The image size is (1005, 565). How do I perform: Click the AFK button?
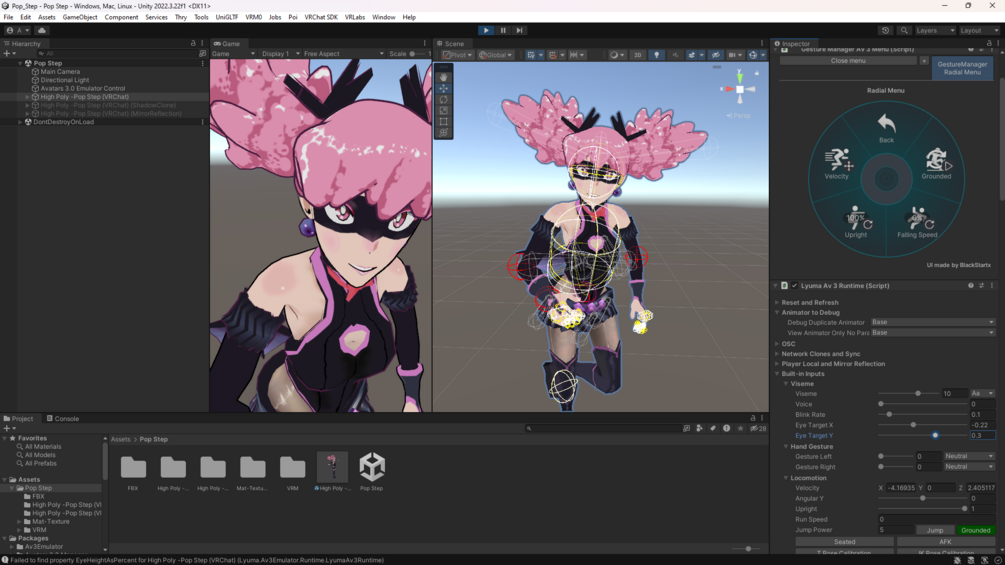pyautogui.click(x=945, y=542)
